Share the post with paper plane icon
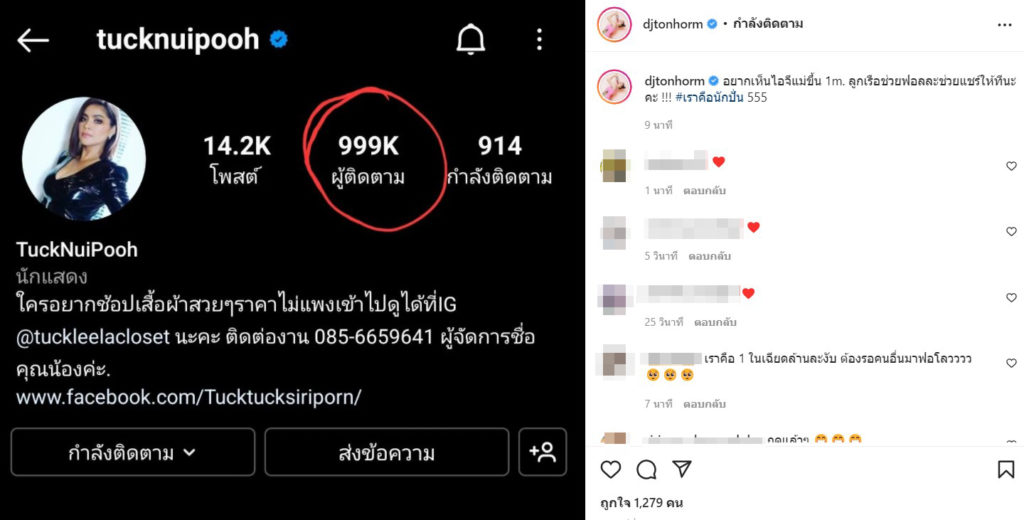 (x=682, y=469)
